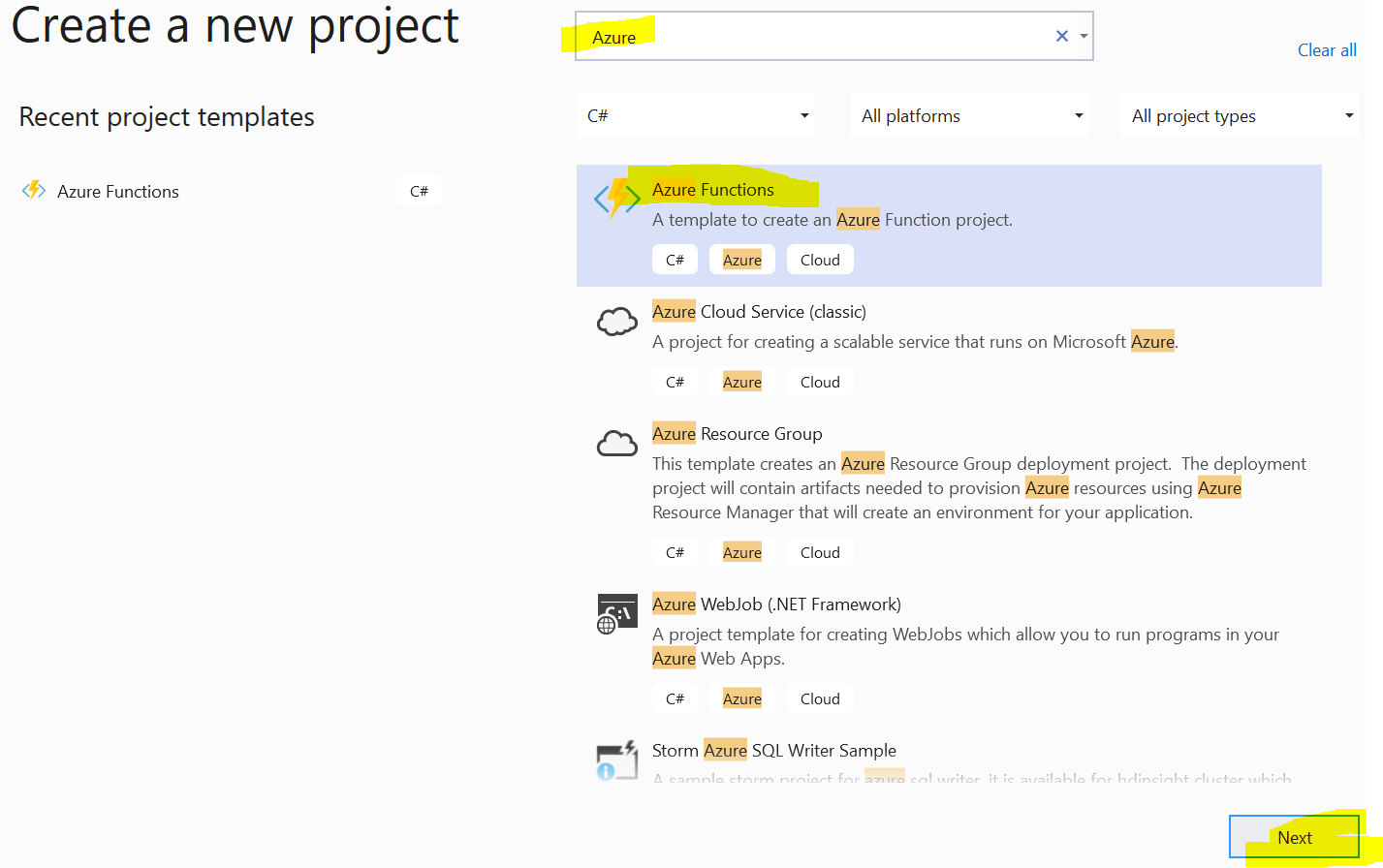
Task: Click the Next button
Action: [1294, 838]
